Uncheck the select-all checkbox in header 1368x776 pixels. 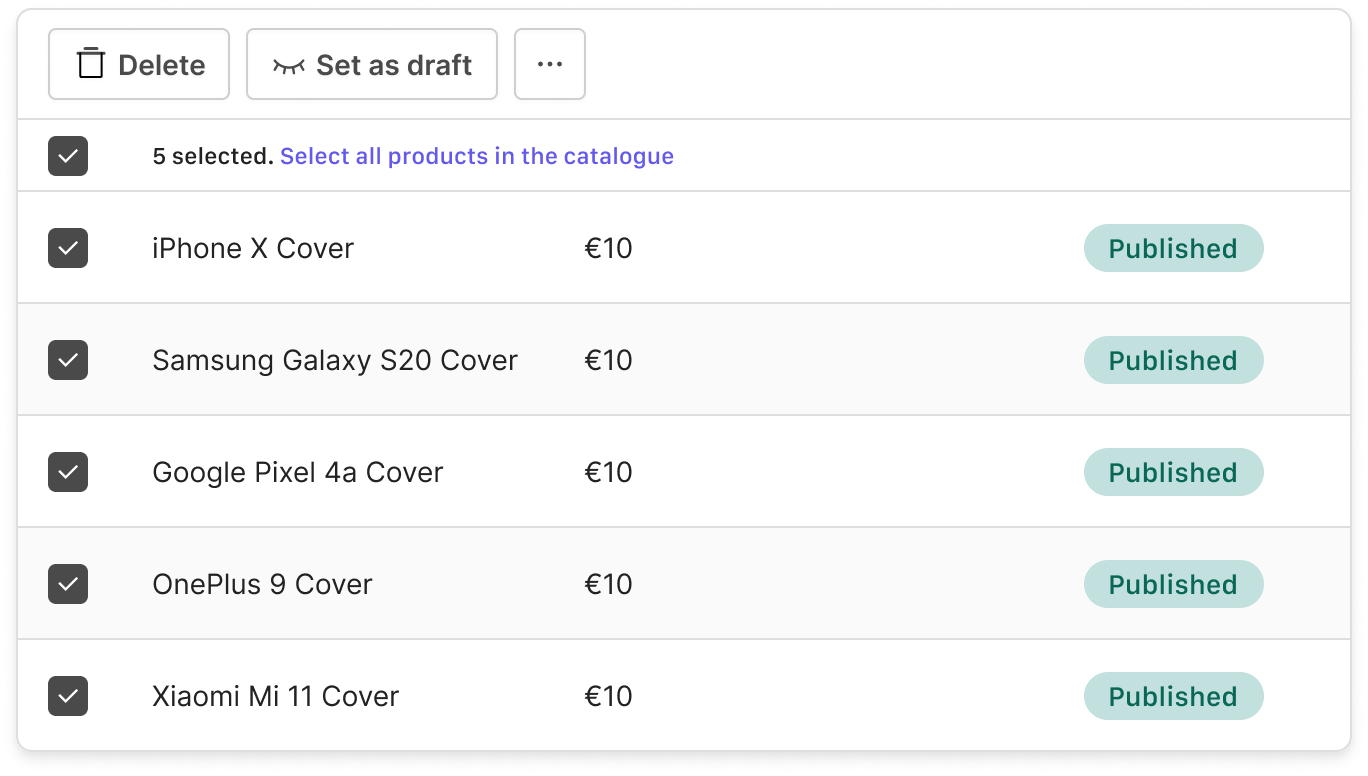pyautogui.click(x=68, y=156)
